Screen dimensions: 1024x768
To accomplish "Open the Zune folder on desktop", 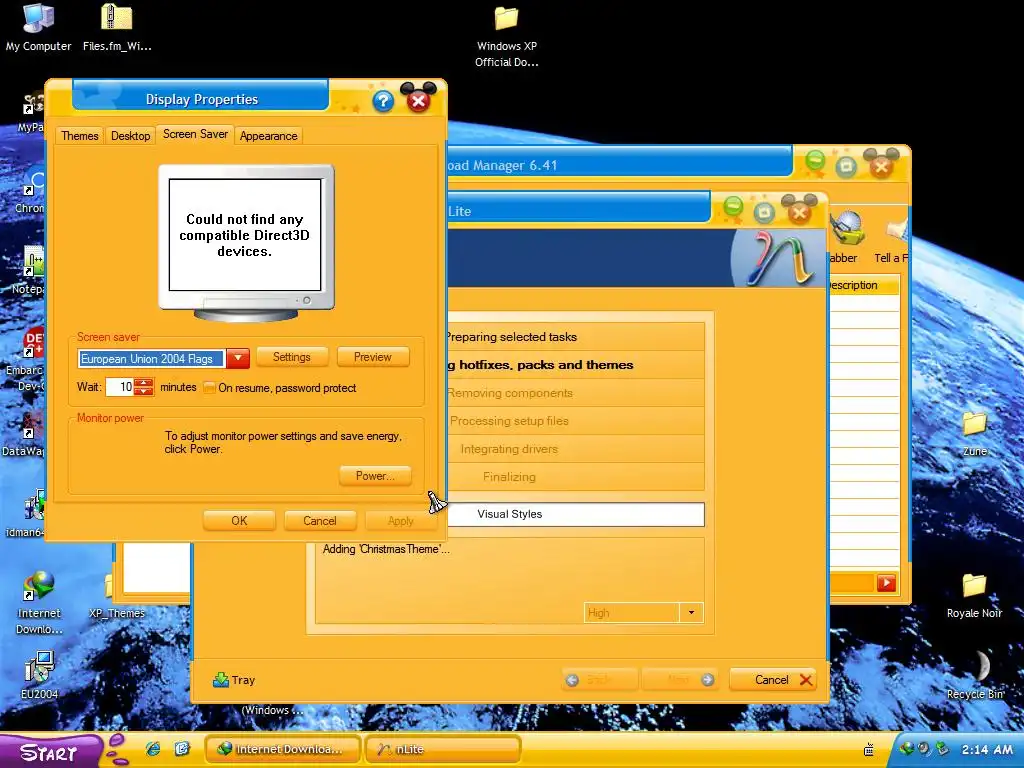I will [974, 434].
